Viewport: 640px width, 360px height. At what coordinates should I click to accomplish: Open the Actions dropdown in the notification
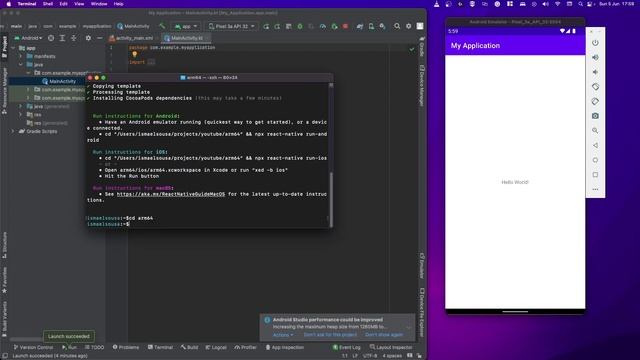click(x=283, y=335)
